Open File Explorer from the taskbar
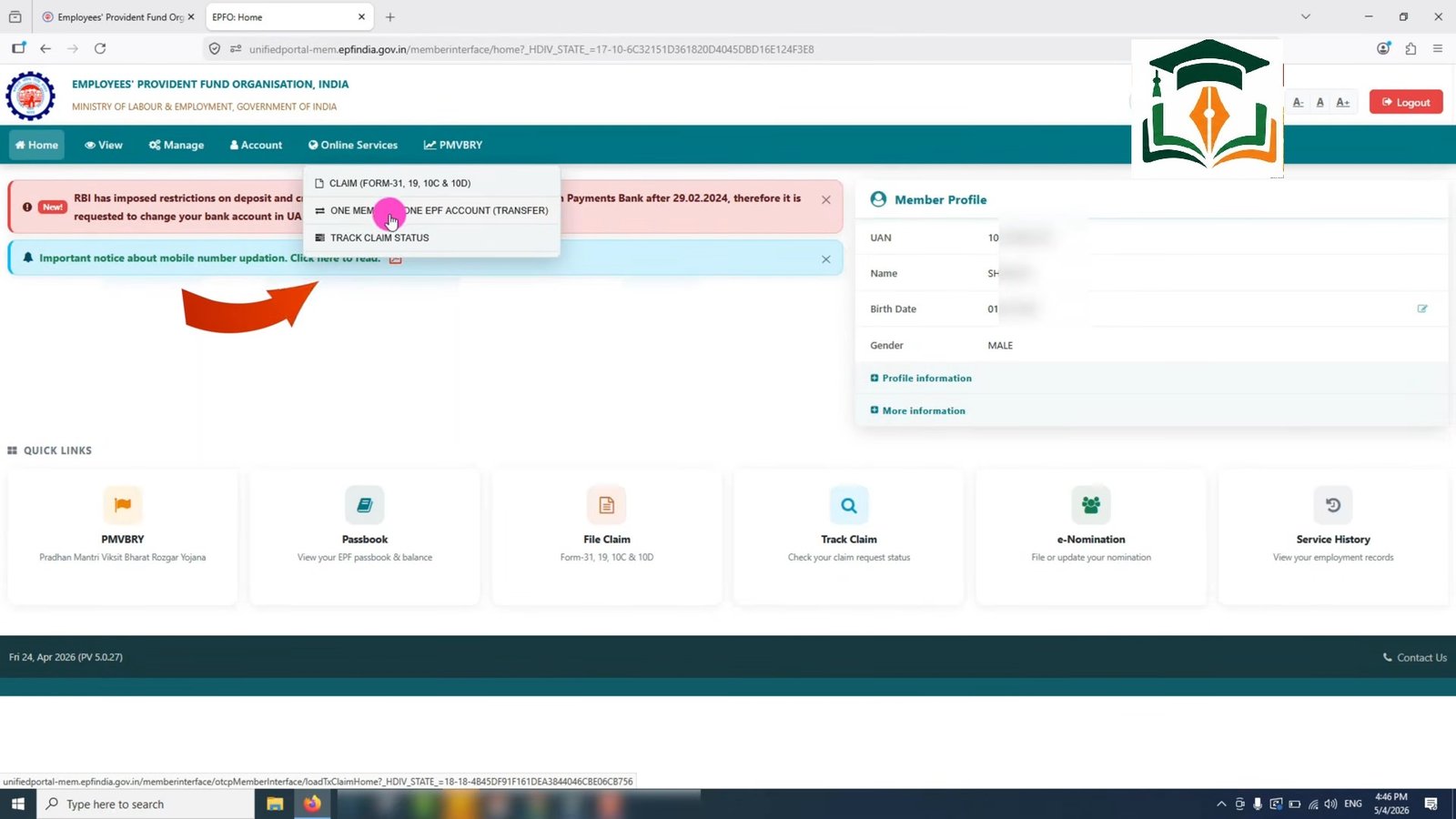This screenshot has width=1456, height=819. [x=275, y=804]
